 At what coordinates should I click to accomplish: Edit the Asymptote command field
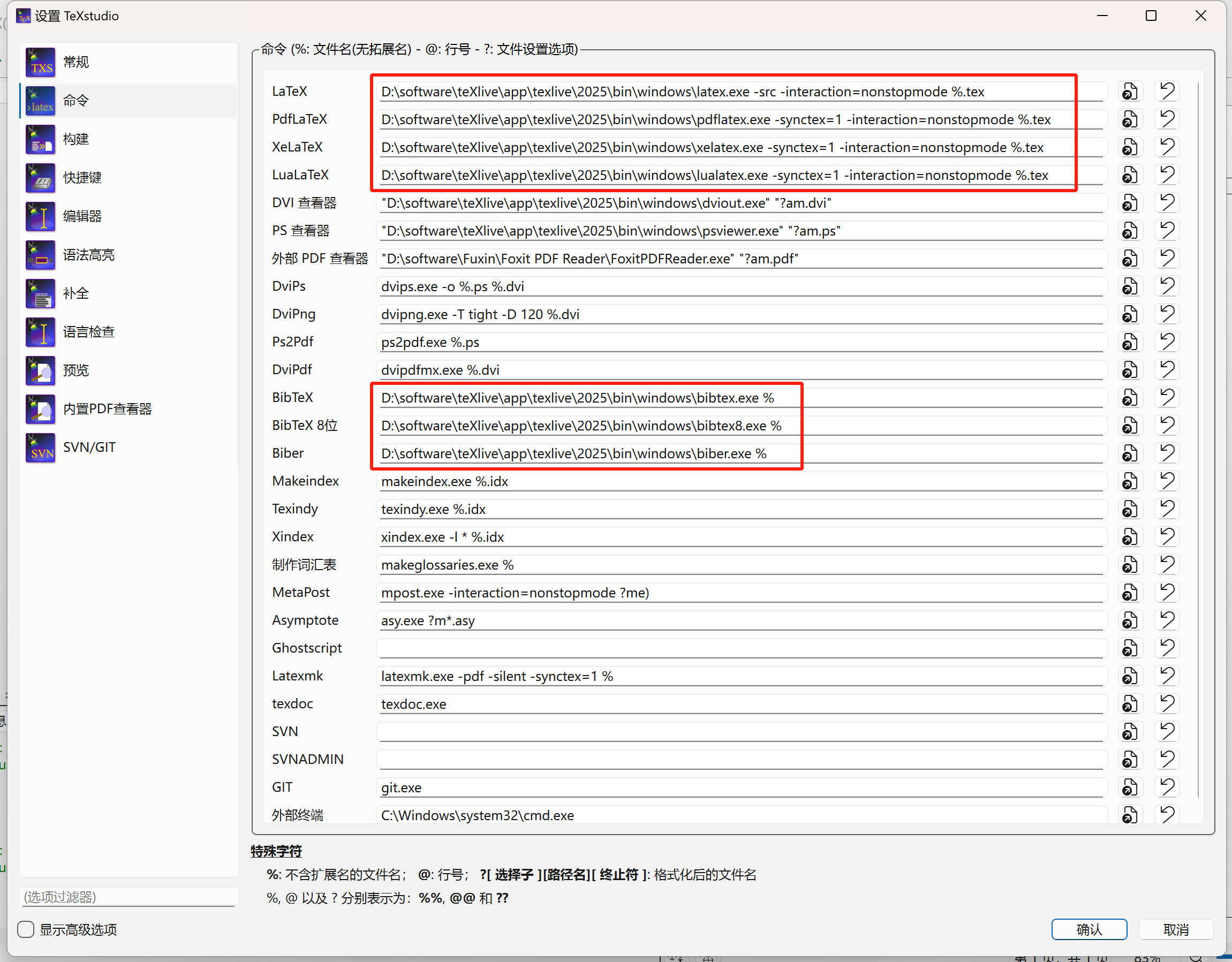point(741,621)
